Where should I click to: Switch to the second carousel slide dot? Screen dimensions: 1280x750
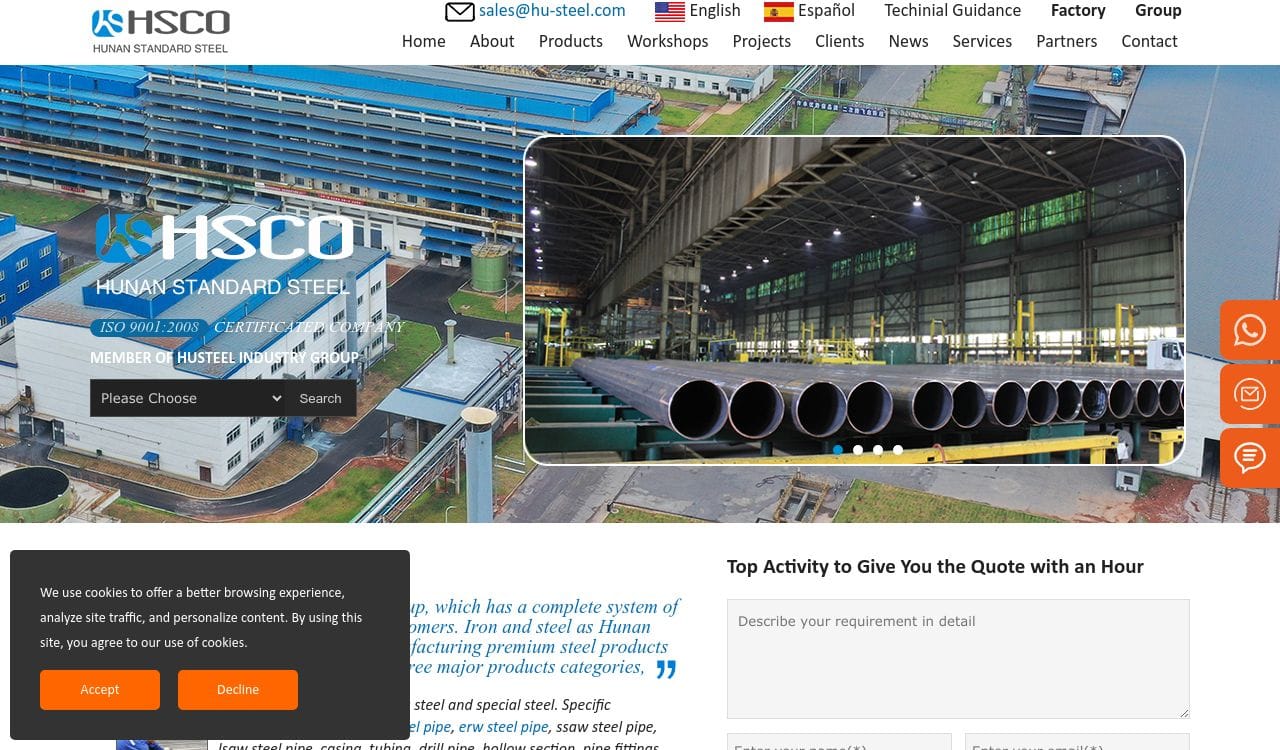(x=858, y=450)
